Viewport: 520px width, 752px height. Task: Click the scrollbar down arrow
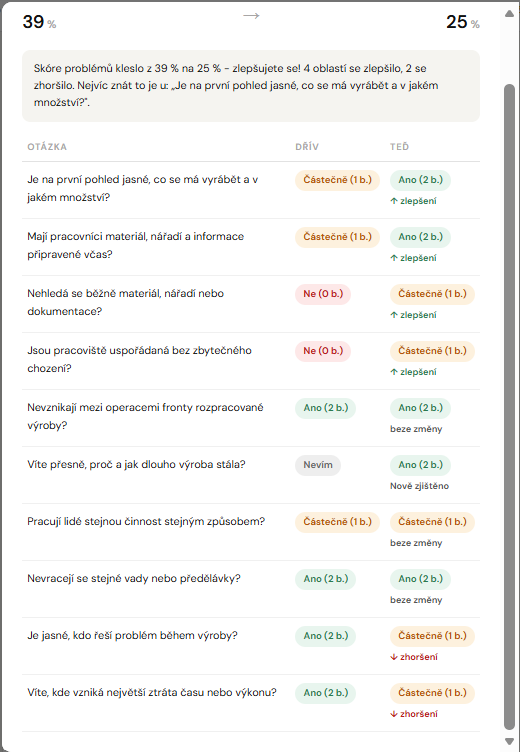[x=509, y=741]
